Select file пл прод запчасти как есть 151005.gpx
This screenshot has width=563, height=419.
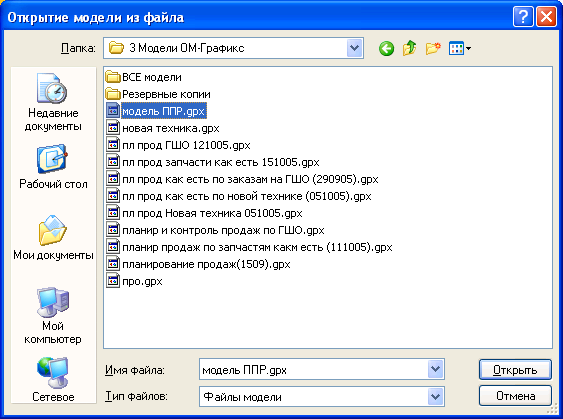(x=213, y=162)
